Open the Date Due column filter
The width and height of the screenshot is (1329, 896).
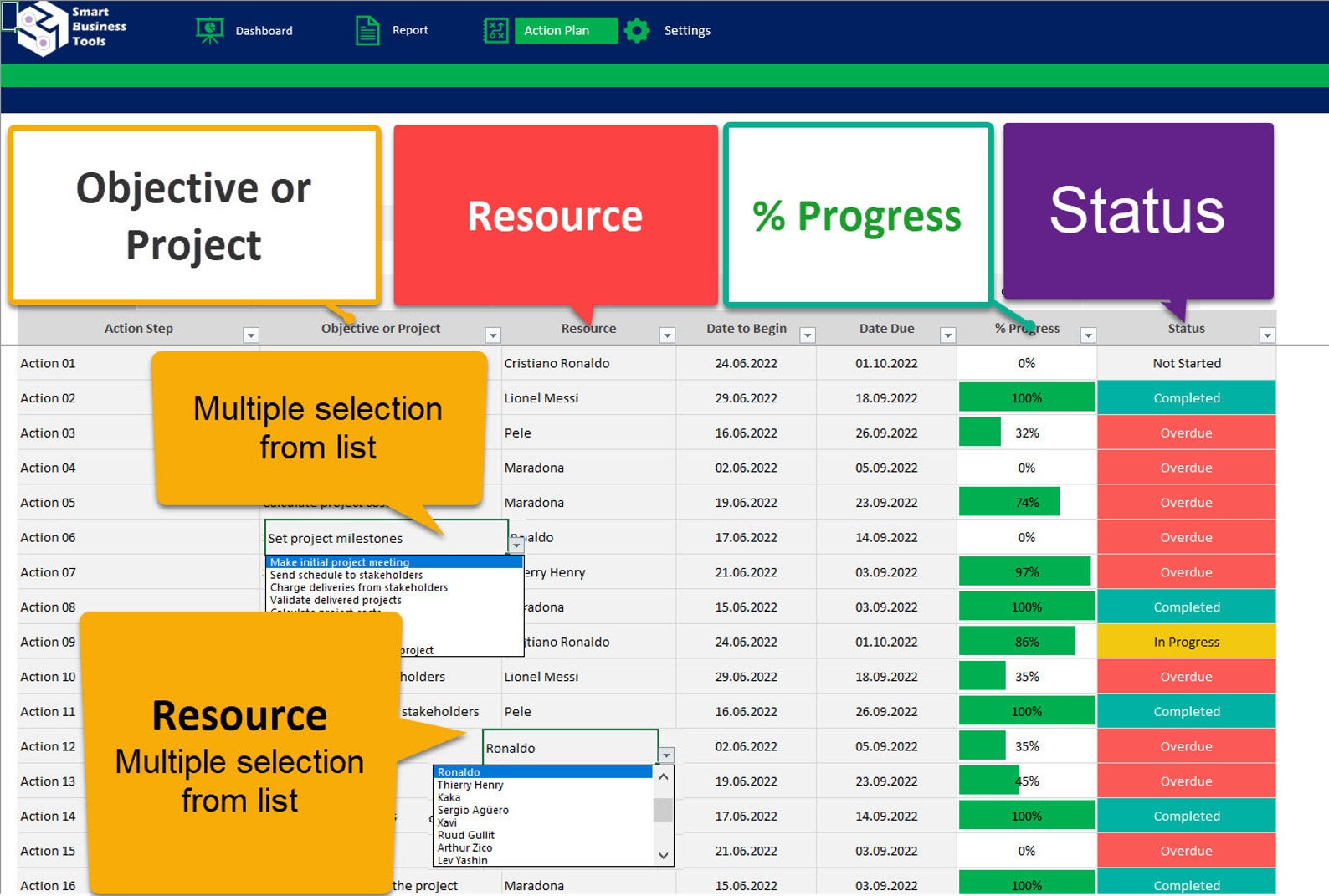point(948,335)
